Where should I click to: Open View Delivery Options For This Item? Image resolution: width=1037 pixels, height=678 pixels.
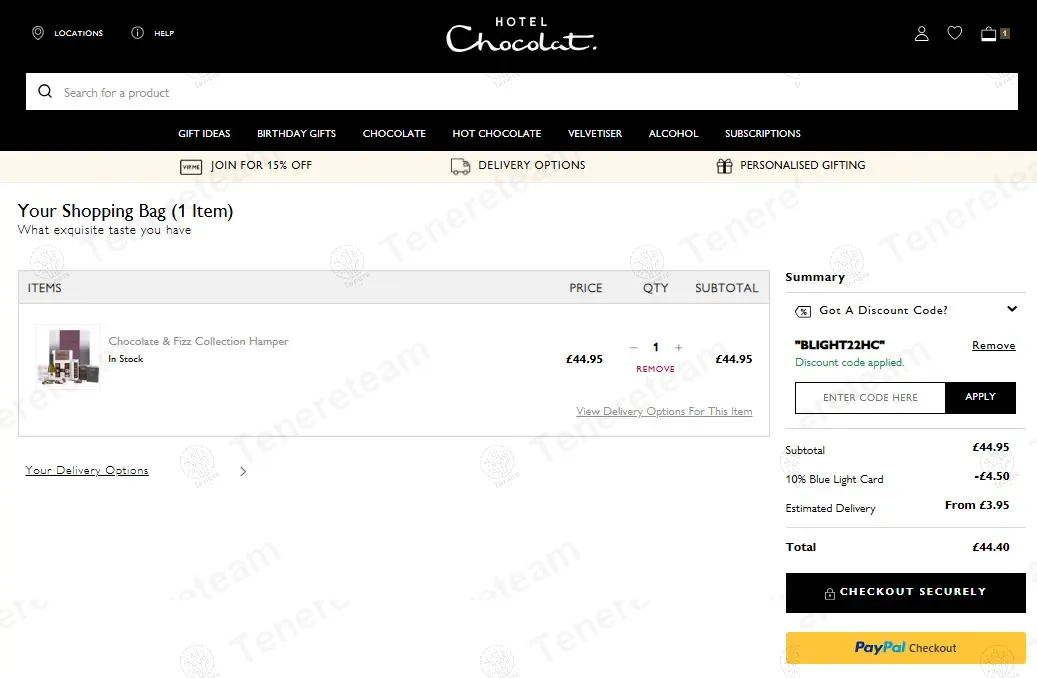click(664, 412)
